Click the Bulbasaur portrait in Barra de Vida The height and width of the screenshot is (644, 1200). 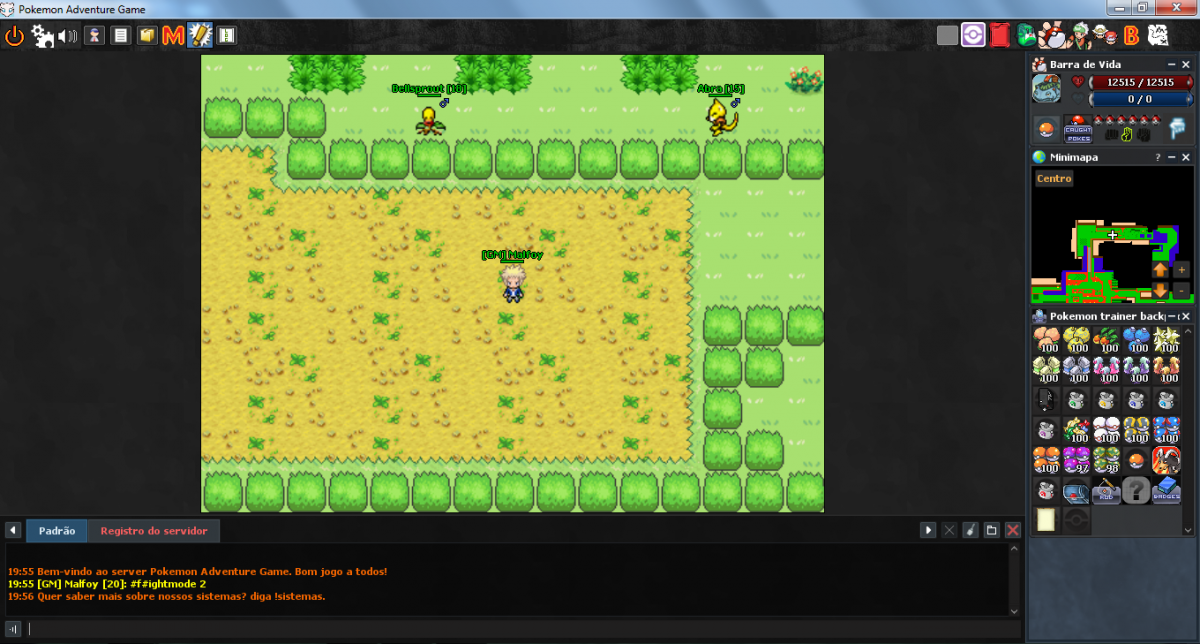coord(1047,88)
